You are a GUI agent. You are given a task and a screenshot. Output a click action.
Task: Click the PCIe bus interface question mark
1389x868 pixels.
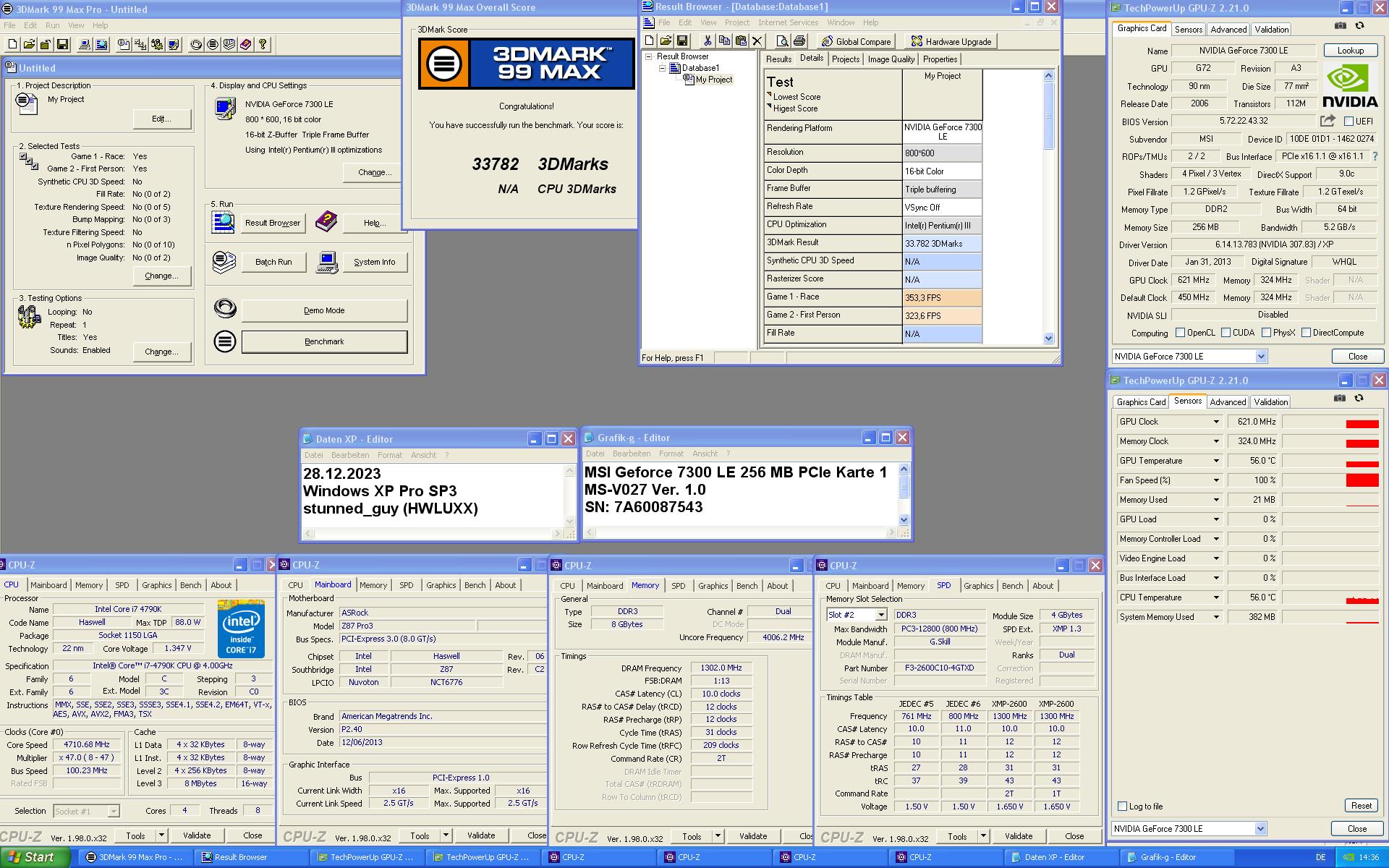[1375, 156]
